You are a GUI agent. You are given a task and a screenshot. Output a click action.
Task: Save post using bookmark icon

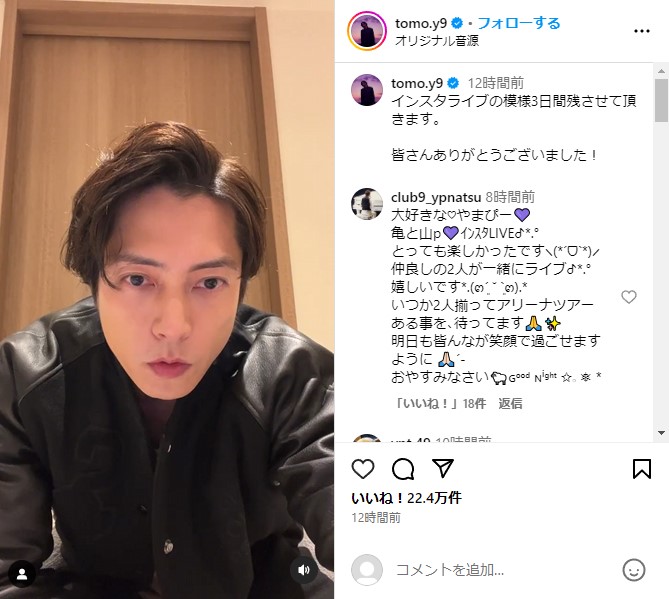[x=642, y=469]
